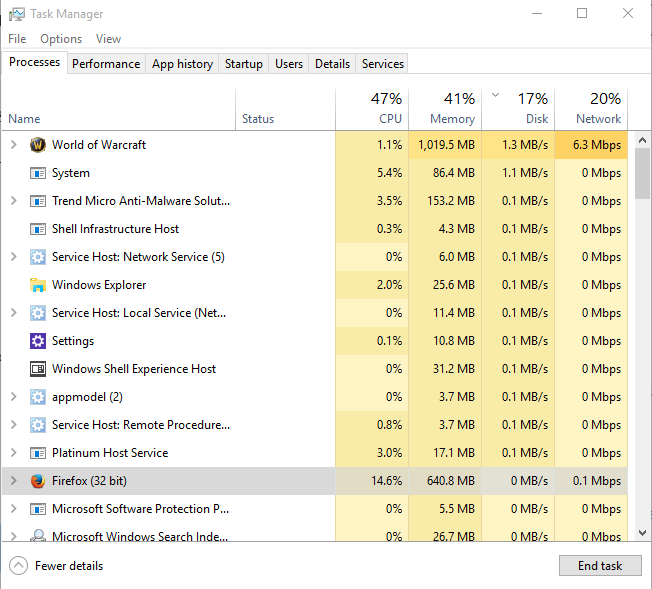Sort by the Network column header
The height and width of the screenshot is (589, 652).
[x=591, y=110]
